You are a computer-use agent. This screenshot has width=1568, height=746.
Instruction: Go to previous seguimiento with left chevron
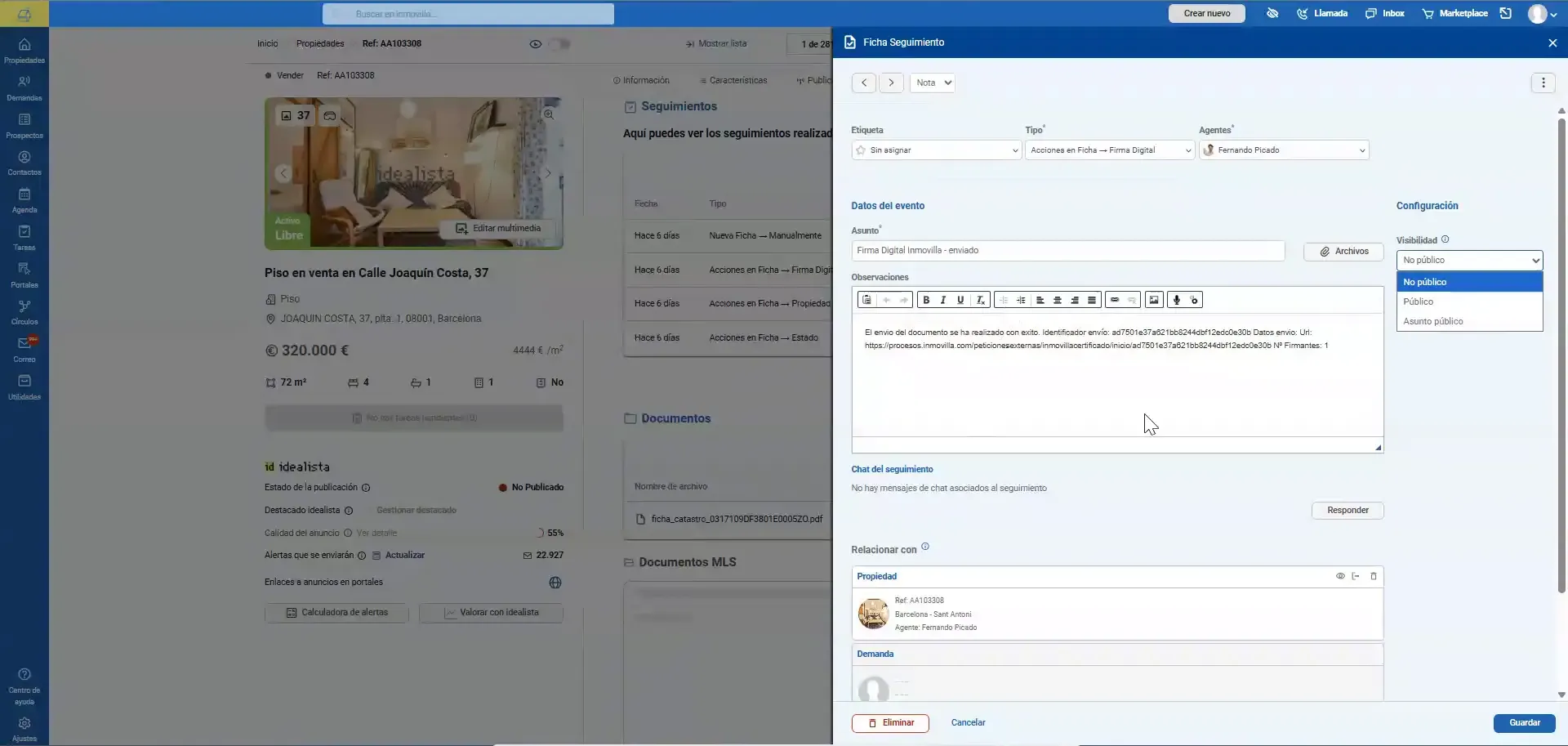(x=864, y=83)
